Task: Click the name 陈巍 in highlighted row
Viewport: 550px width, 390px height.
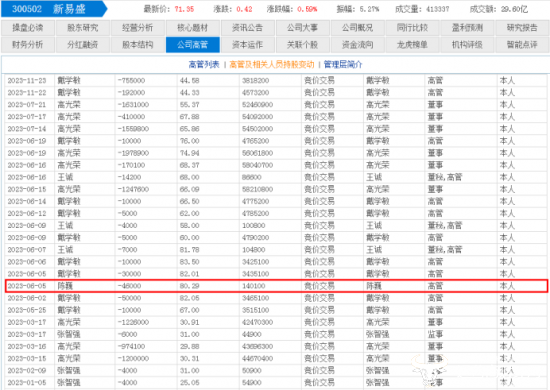Action: (65, 286)
